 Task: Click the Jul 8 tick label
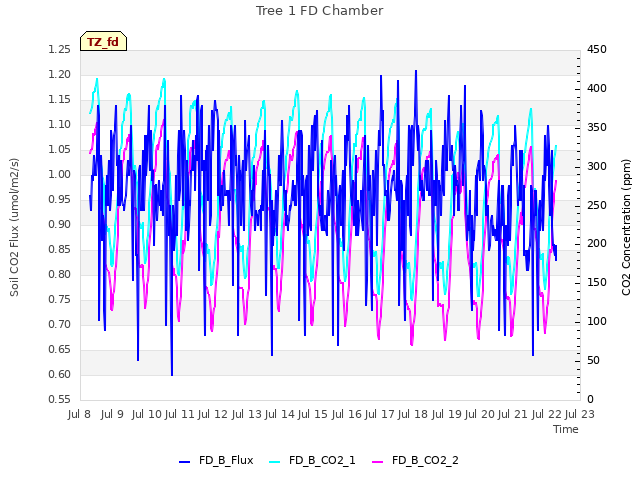[79, 414]
